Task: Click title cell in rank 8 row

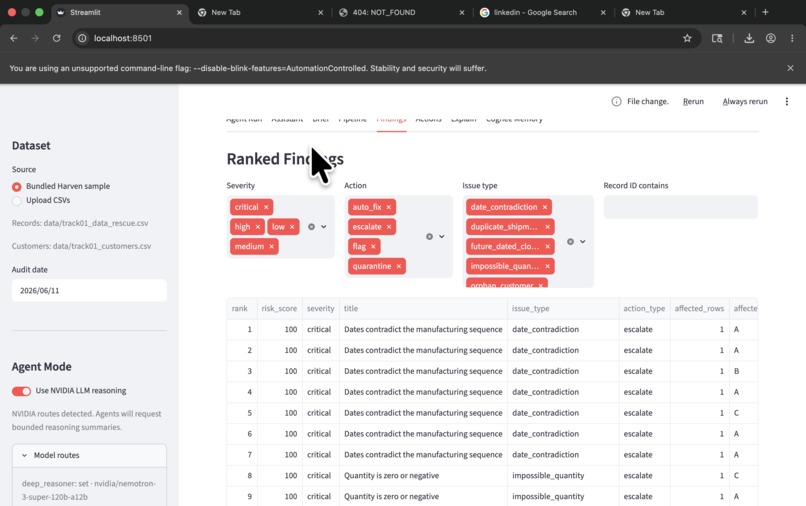Action: coord(423,476)
